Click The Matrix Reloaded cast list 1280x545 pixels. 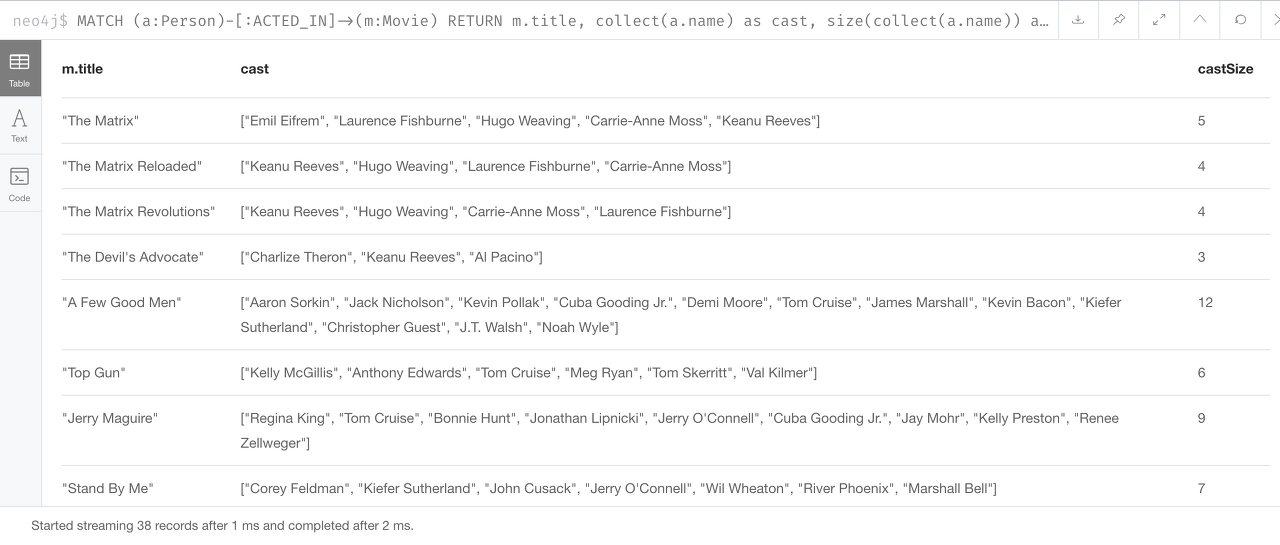pyautogui.click(x=486, y=166)
